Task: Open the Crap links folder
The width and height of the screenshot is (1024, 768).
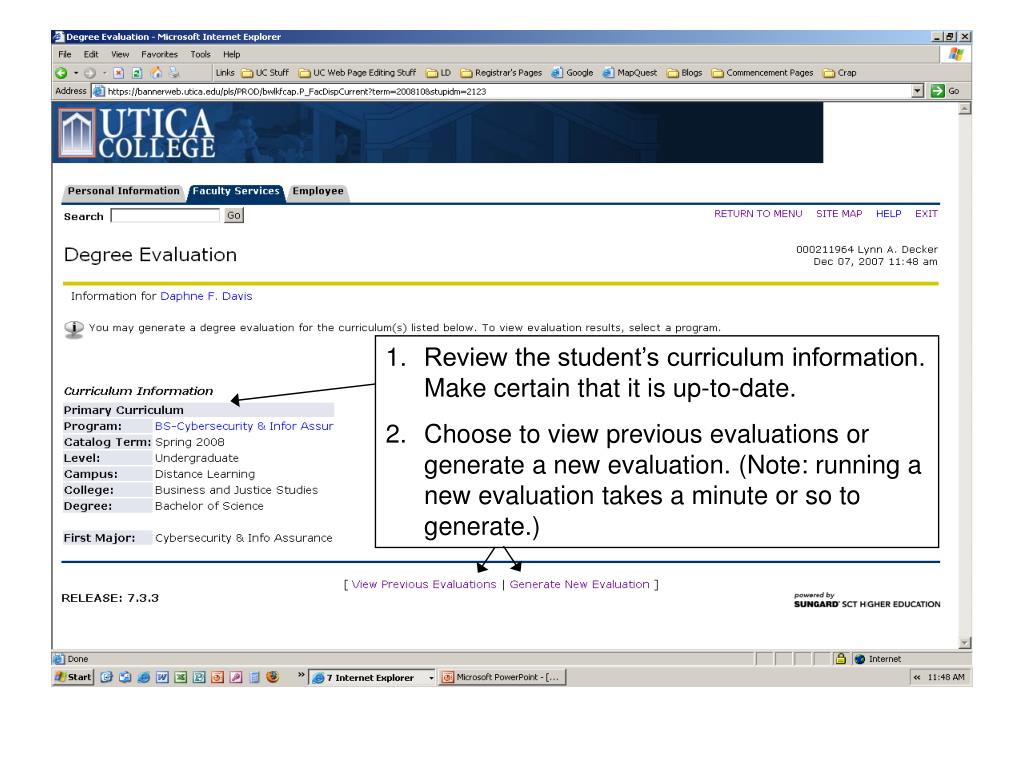Action: pyautogui.click(x=840, y=73)
